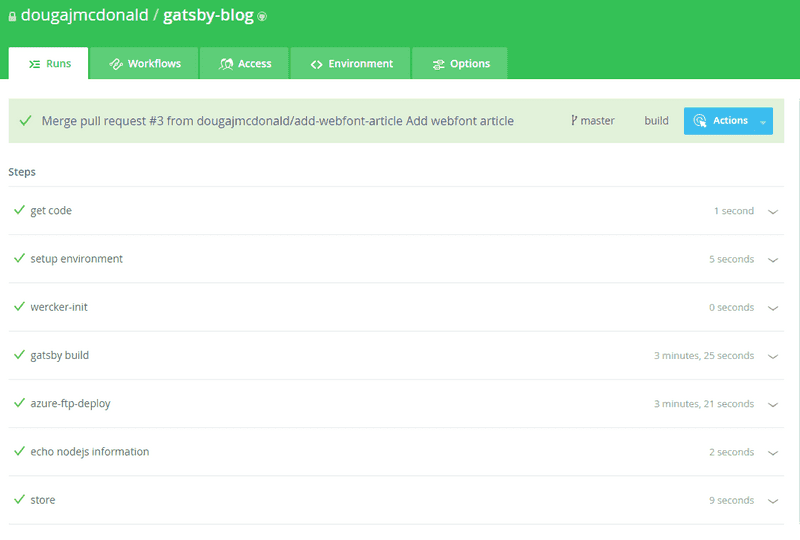Click the wercker-init step name

59,307
